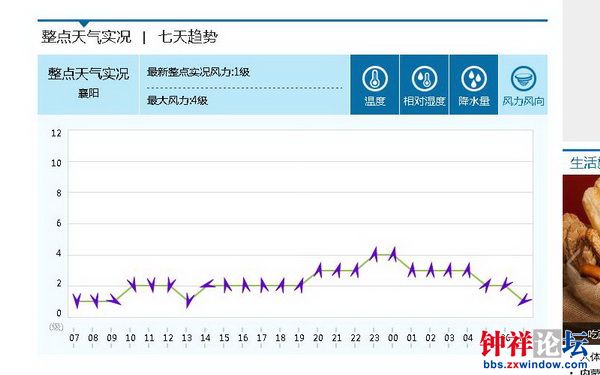Select the 风力风向 wind icon
Screen dimensions: 600x375
click(523, 85)
